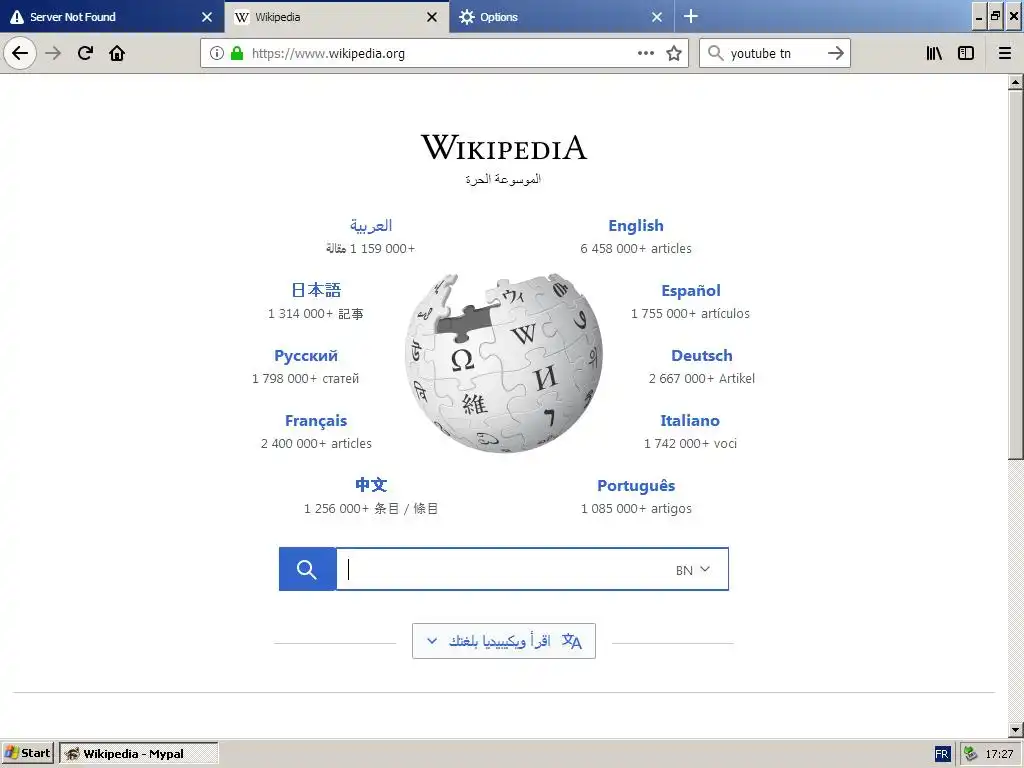Open English Wikipedia link
Viewport: 1024px width, 768px height.
tap(636, 226)
